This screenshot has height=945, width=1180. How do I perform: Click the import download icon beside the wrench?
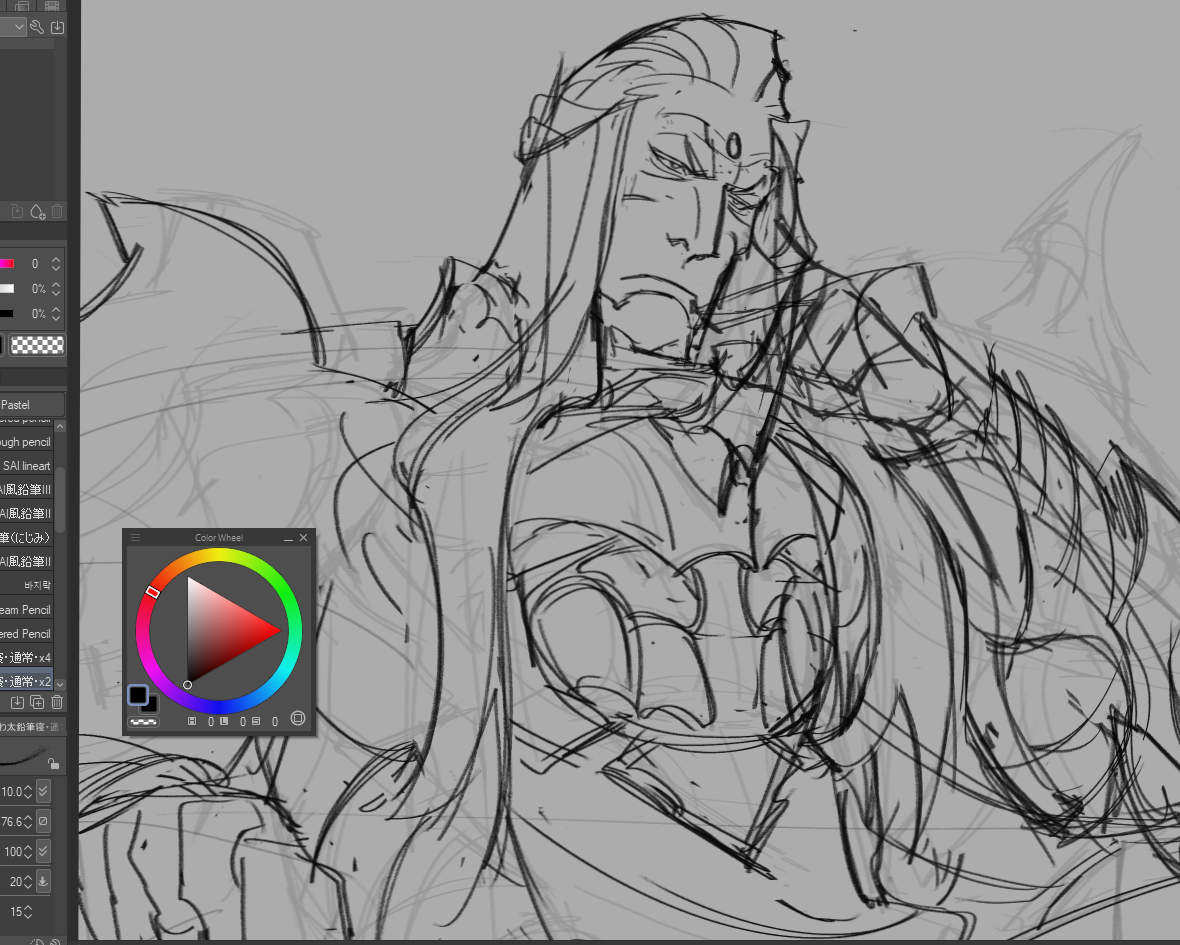pos(57,27)
